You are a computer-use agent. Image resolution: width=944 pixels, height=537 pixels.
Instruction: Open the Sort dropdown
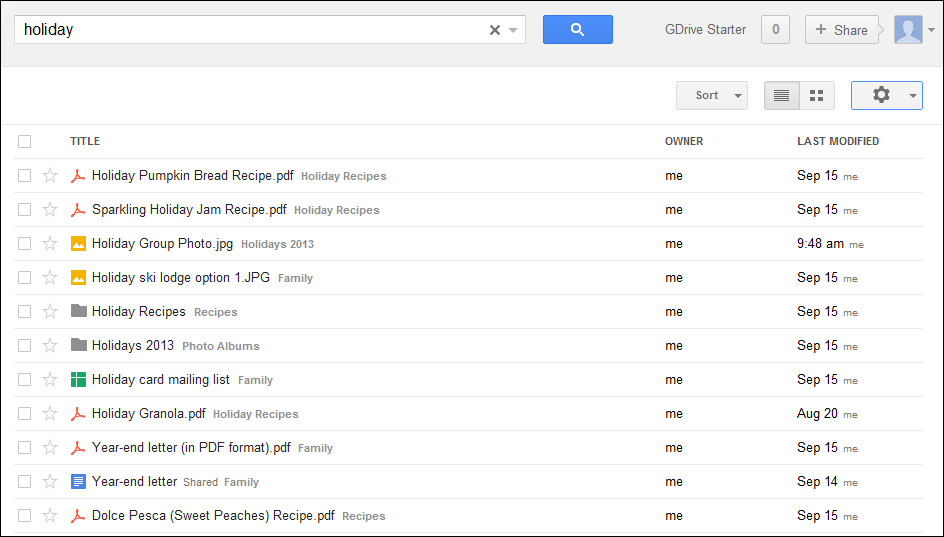click(x=712, y=96)
